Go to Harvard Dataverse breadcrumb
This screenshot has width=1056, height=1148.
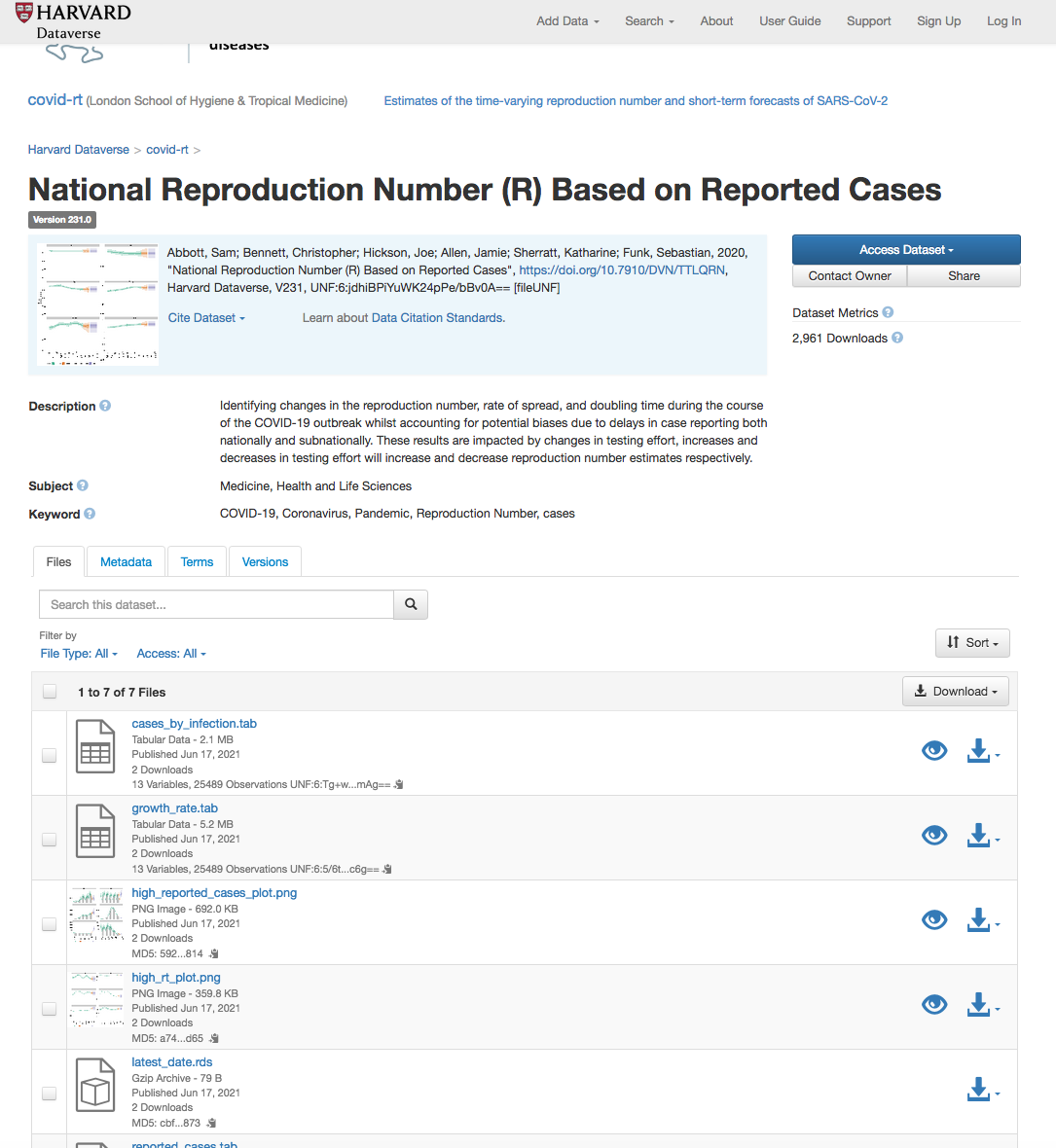click(79, 150)
